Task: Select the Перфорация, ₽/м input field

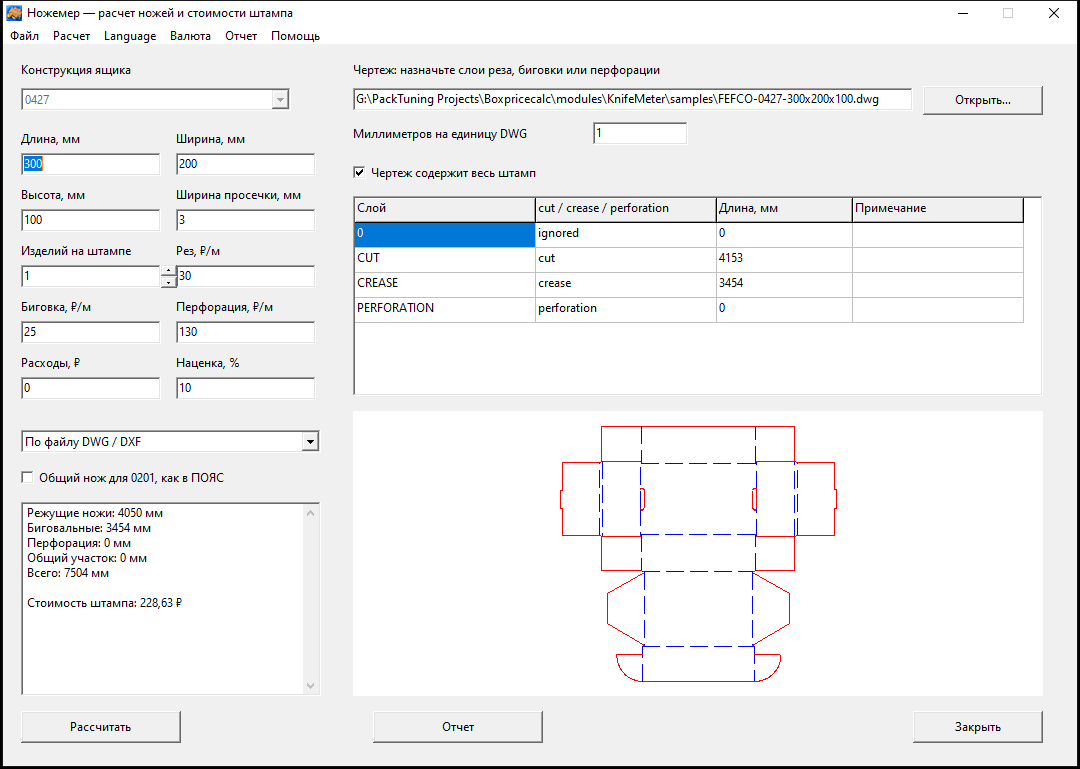Action: pos(245,332)
